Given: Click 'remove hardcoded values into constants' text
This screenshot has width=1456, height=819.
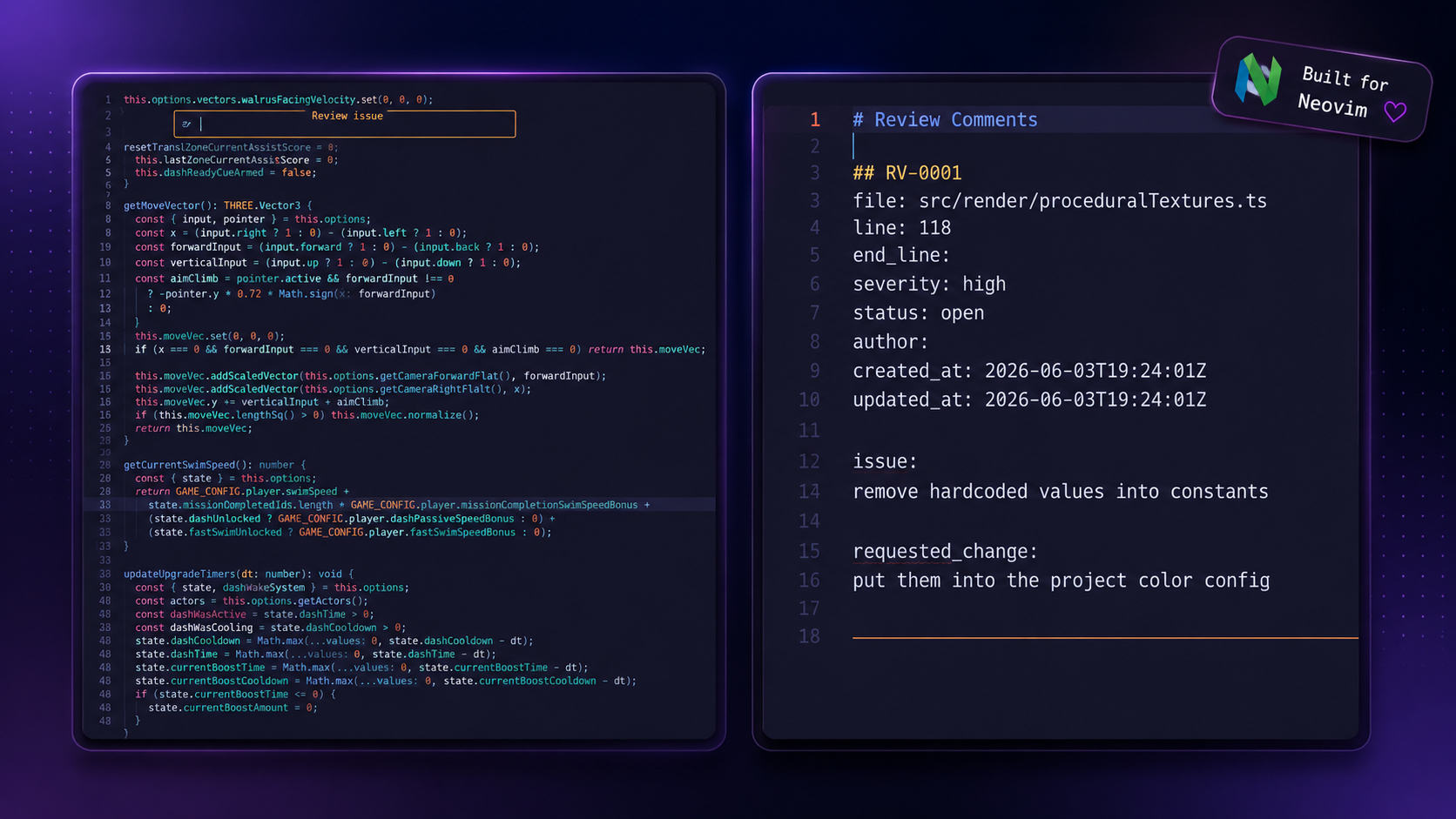Looking at the screenshot, I should point(1061,492).
